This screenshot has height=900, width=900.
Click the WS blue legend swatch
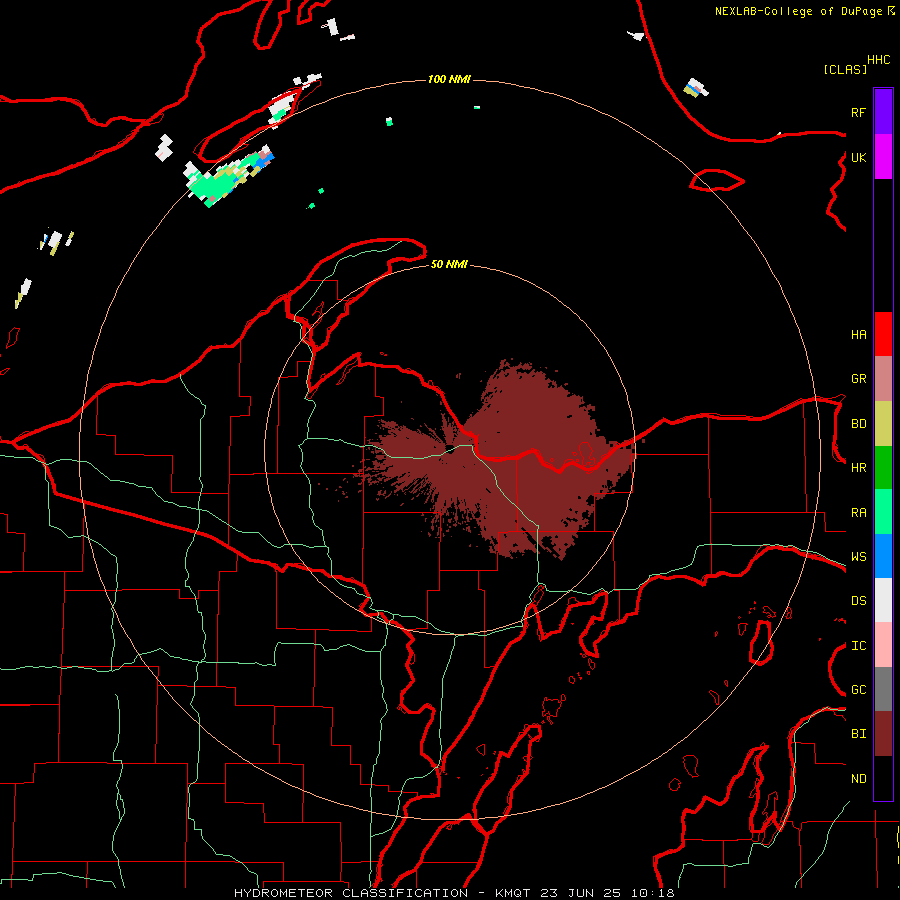click(x=883, y=556)
